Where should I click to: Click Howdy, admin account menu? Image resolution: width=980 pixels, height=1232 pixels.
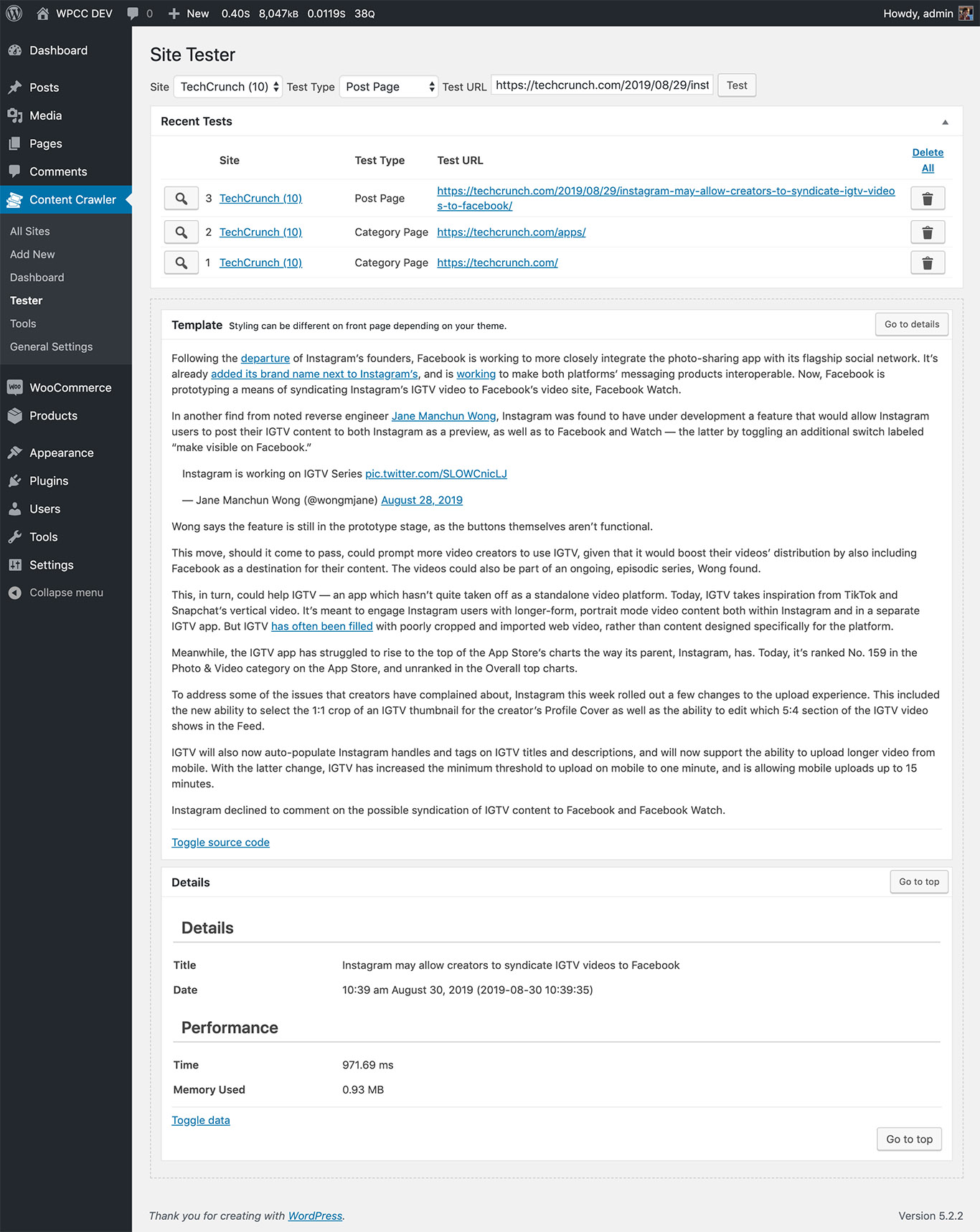tap(927, 14)
